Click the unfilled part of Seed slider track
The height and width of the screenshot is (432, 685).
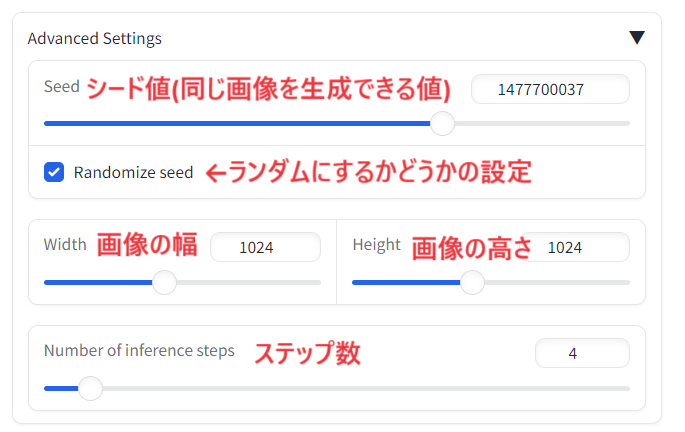point(542,124)
